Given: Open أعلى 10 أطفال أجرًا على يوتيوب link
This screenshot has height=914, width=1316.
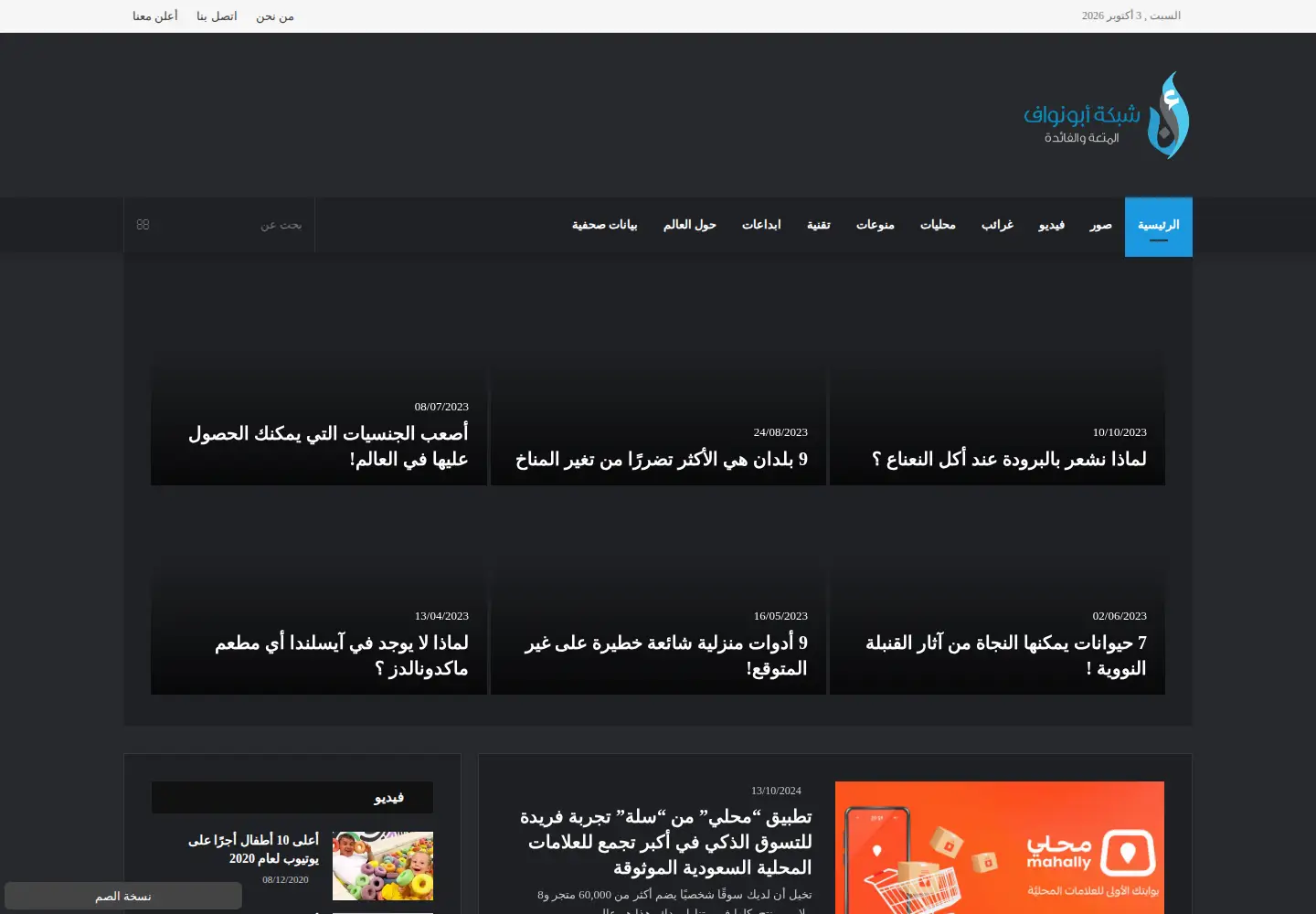Looking at the screenshot, I should click(253, 849).
